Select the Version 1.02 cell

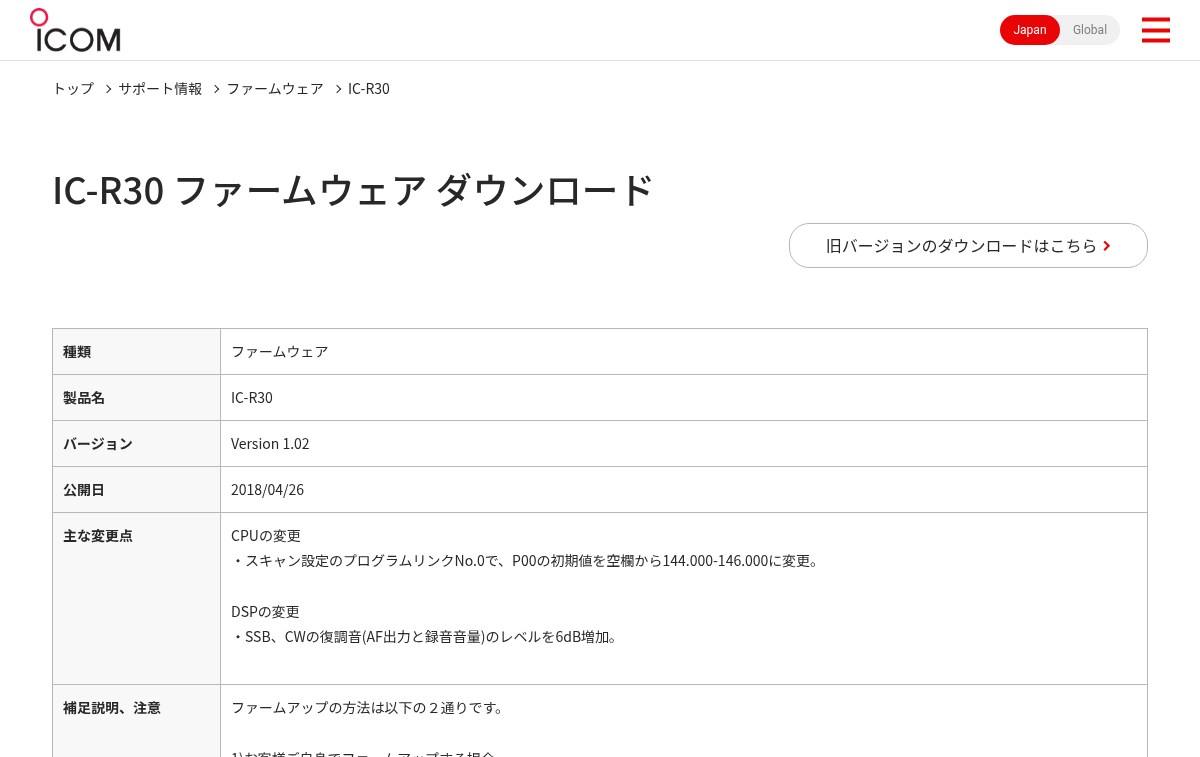tap(684, 444)
